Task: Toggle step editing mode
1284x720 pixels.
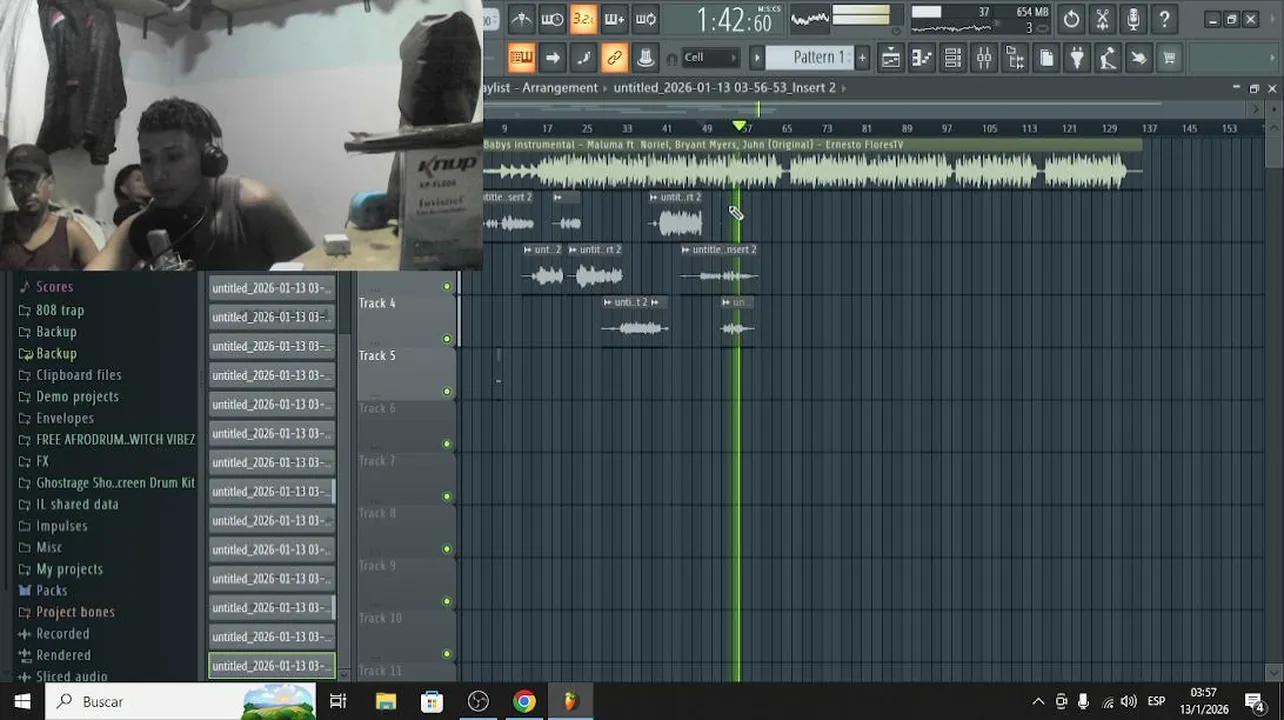Action: coord(583,58)
